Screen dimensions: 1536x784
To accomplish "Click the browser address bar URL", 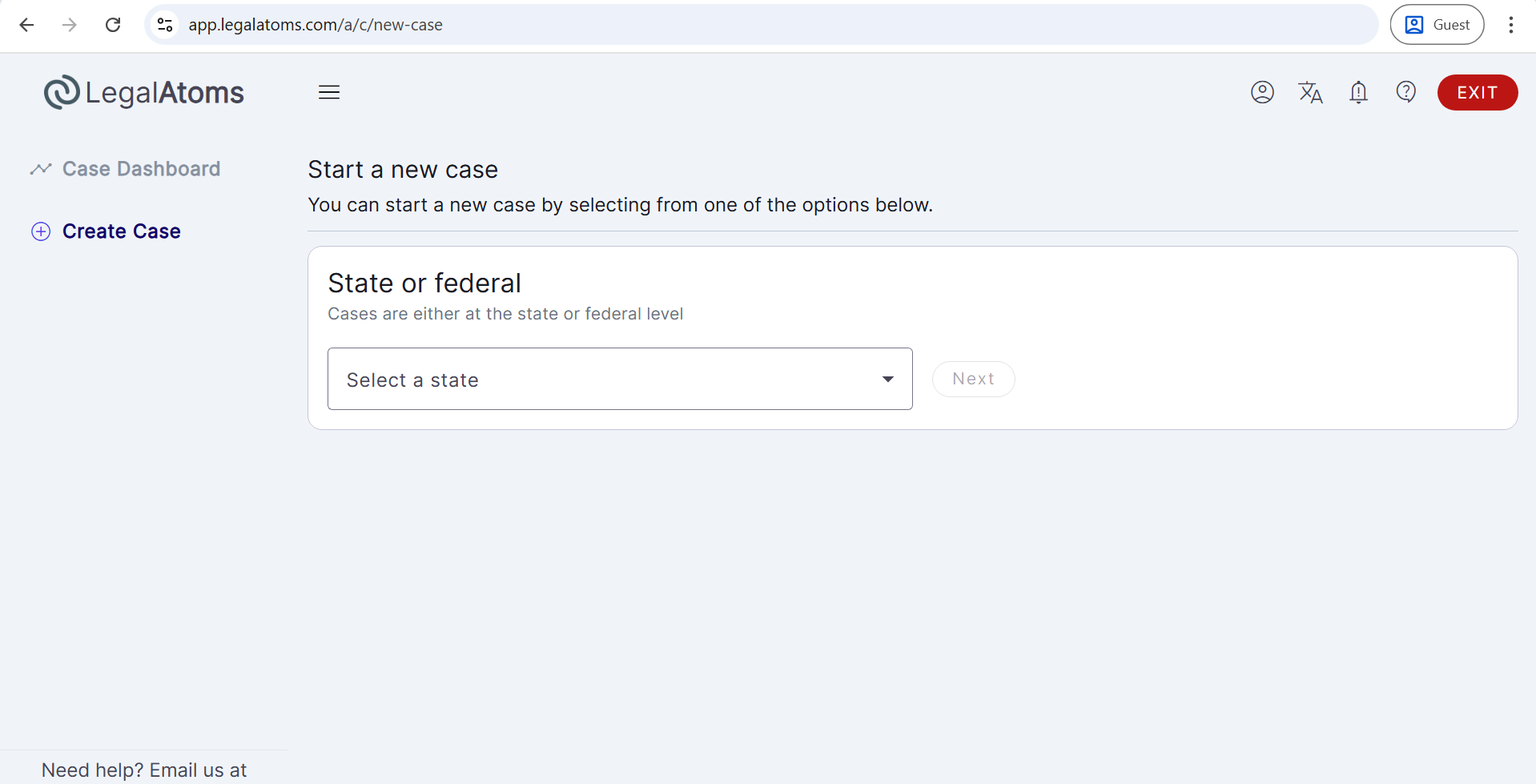I will point(316,25).
